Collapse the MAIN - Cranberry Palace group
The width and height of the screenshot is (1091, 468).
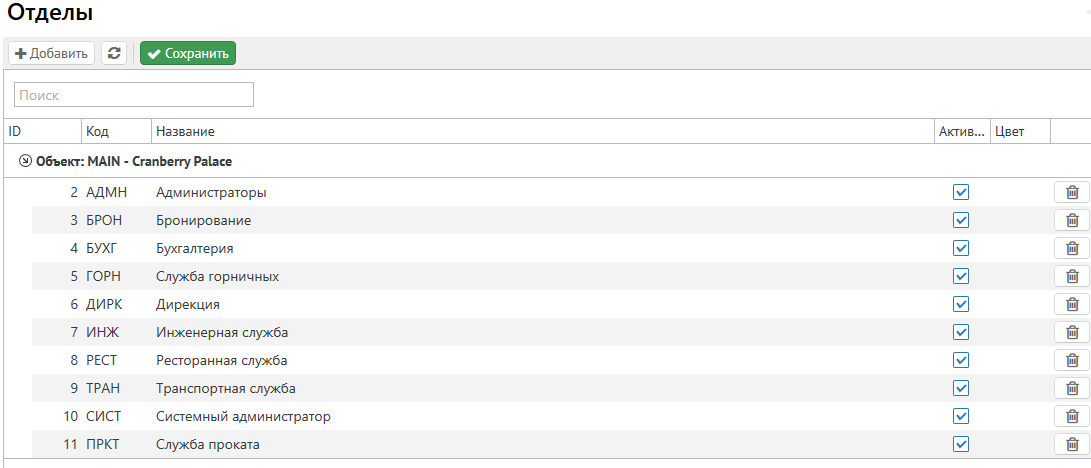click(x=25, y=160)
